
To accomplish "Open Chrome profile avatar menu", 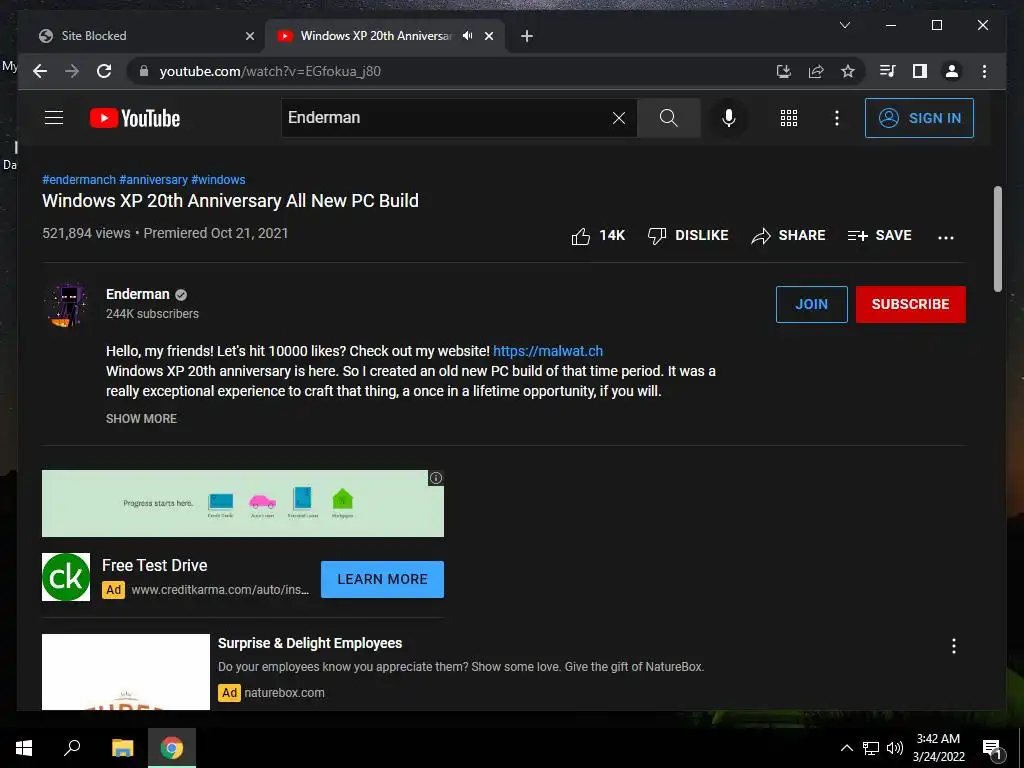I will pos(952,71).
